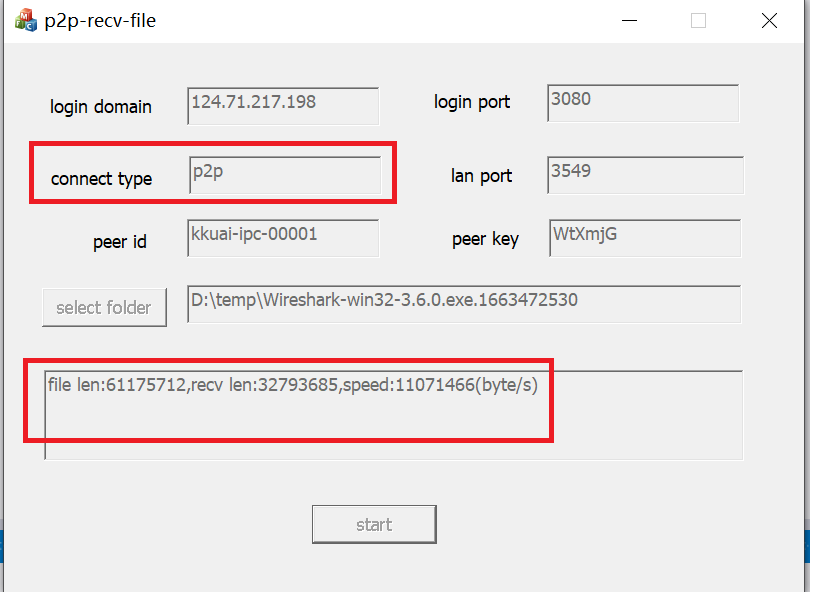Image resolution: width=816 pixels, height=606 pixels.
Task: Click the transfer status text showing file len
Action: [x=292, y=386]
